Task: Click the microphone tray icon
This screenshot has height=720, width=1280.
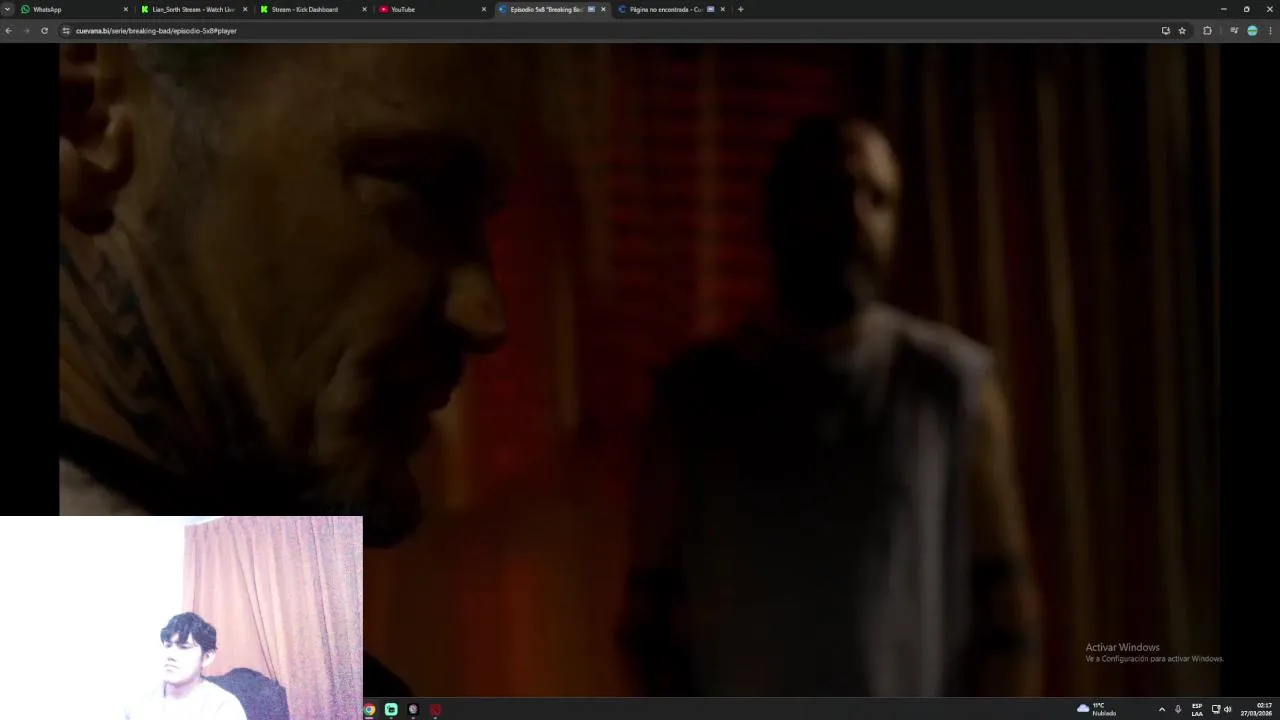Action: point(1178,709)
